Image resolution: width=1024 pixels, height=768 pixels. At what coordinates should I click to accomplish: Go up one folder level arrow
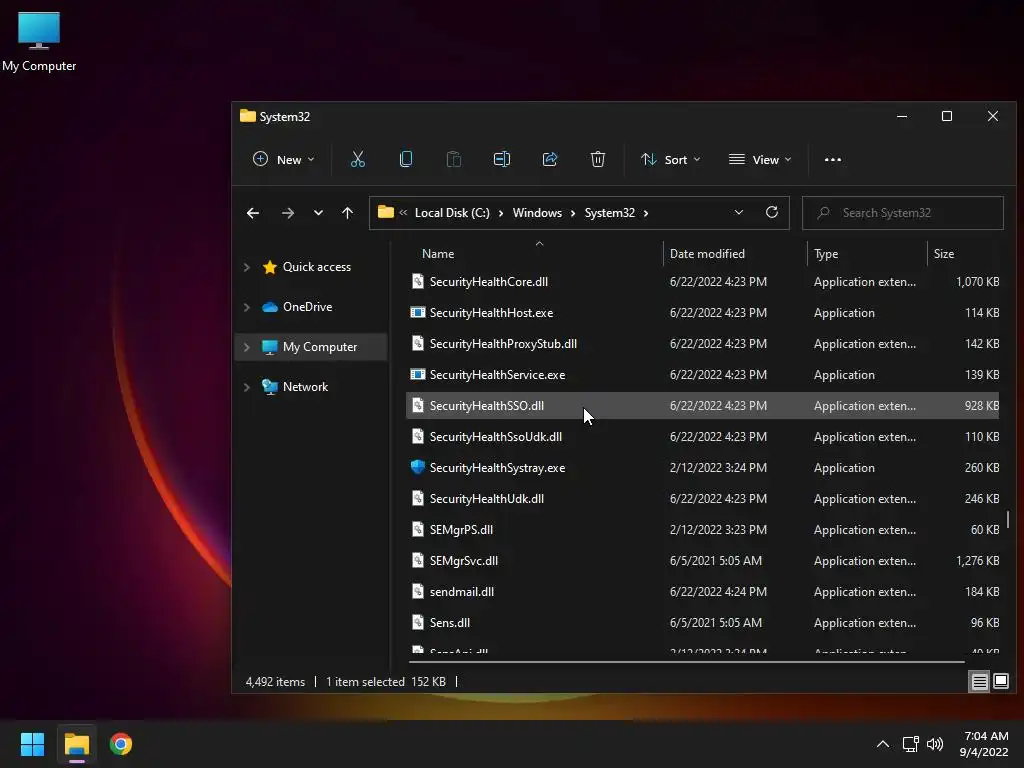coord(347,213)
